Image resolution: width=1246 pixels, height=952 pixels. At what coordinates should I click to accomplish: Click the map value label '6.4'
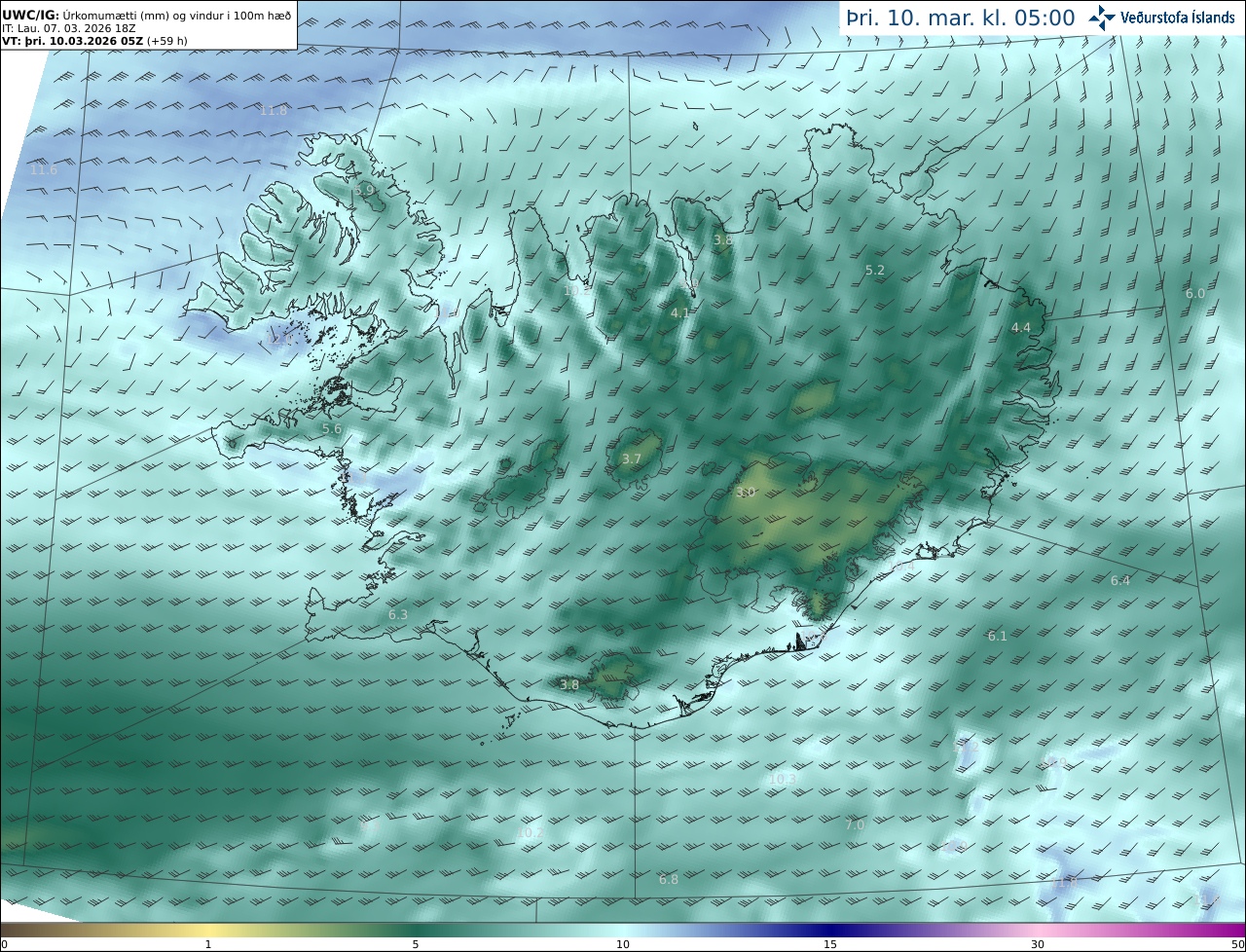1120,580
